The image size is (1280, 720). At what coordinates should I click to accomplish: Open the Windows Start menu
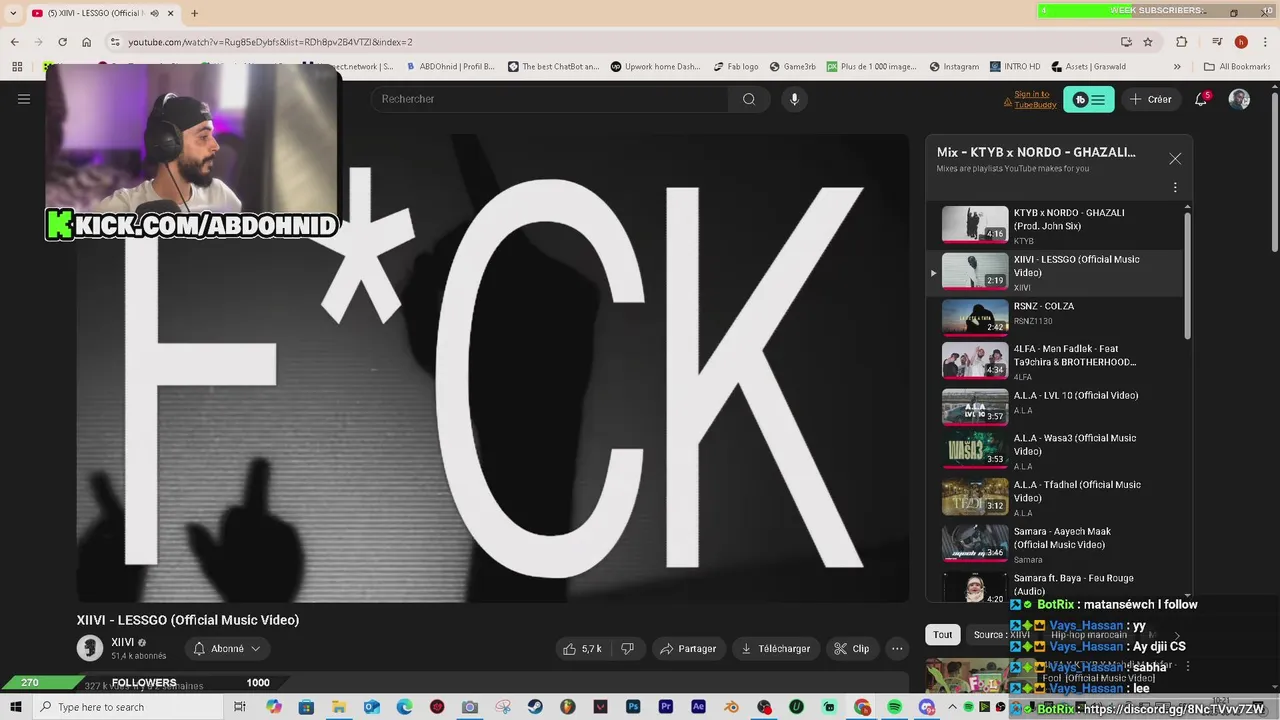click(15, 707)
